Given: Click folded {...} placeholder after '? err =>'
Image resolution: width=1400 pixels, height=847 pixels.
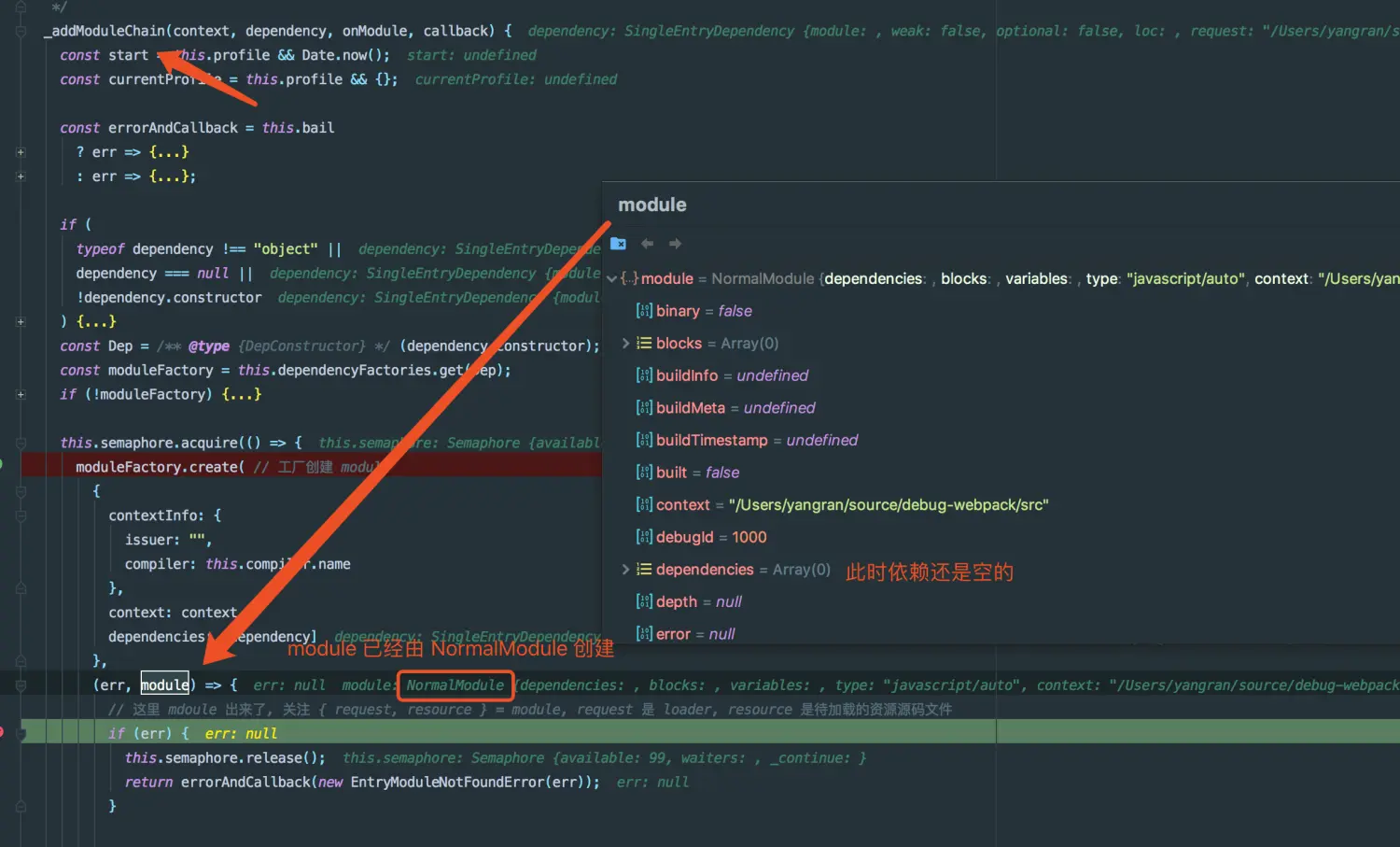Looking at the screenshot, I should point(169,151).
